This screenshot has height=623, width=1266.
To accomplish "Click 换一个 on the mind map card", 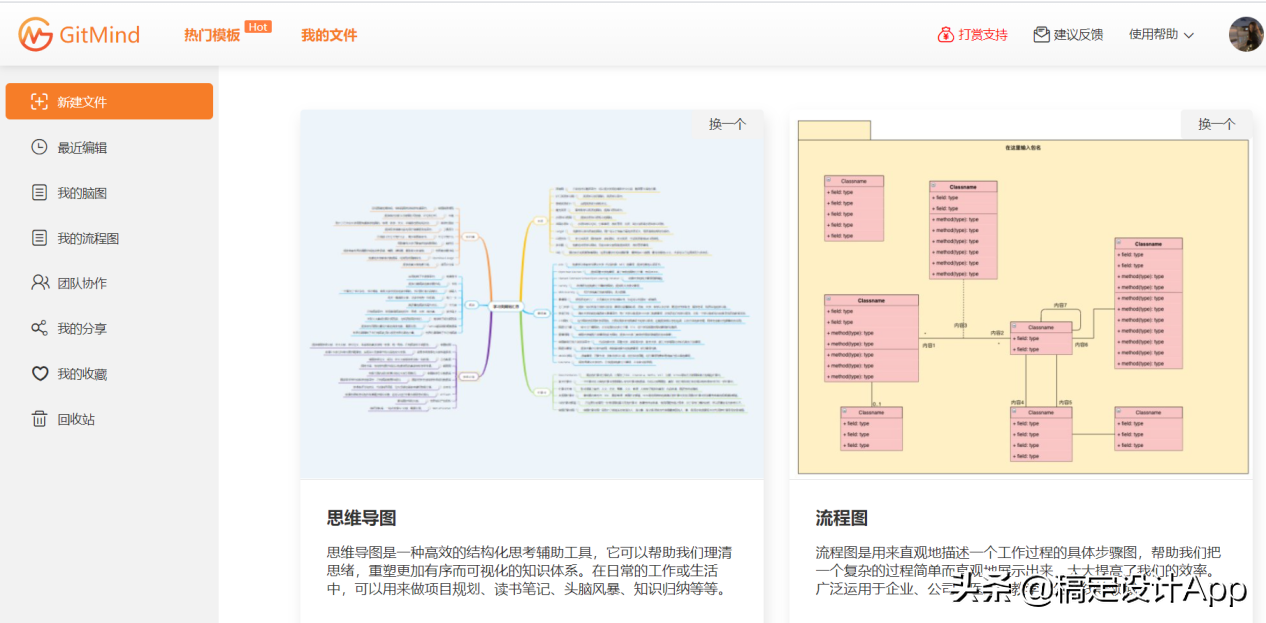I will [727, 124].
